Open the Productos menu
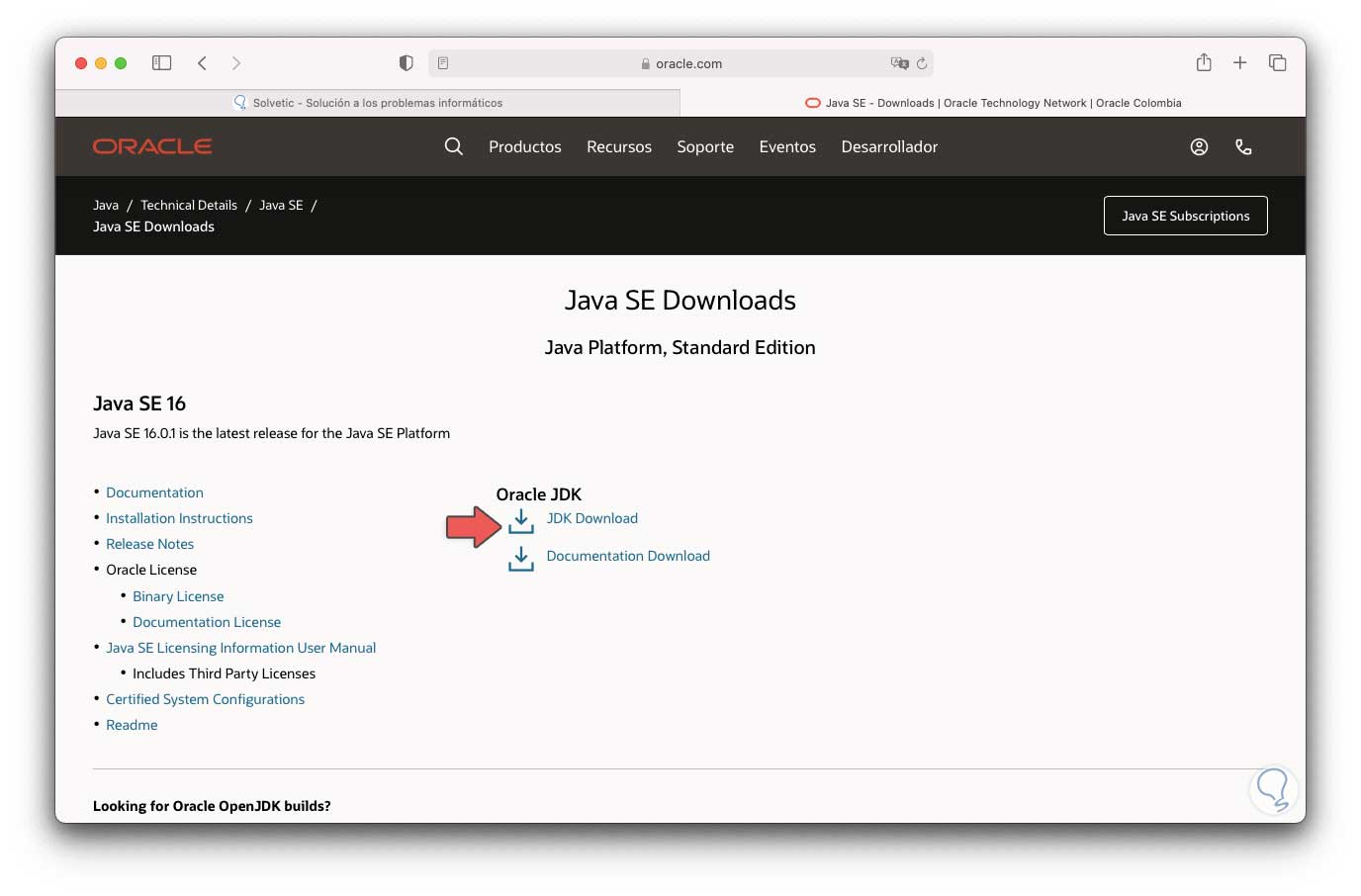The width and height of the screenshot is (1361, 896). click(525, 146)
